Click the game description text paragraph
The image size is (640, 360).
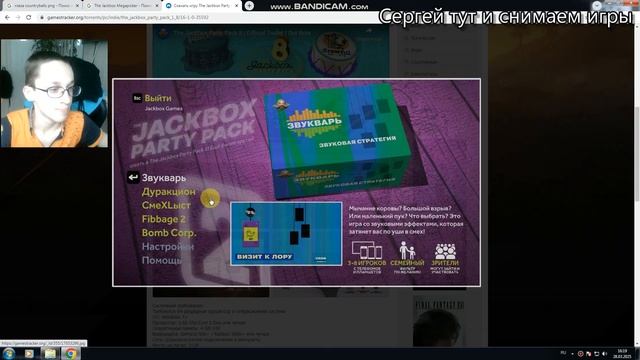point(406,220)
